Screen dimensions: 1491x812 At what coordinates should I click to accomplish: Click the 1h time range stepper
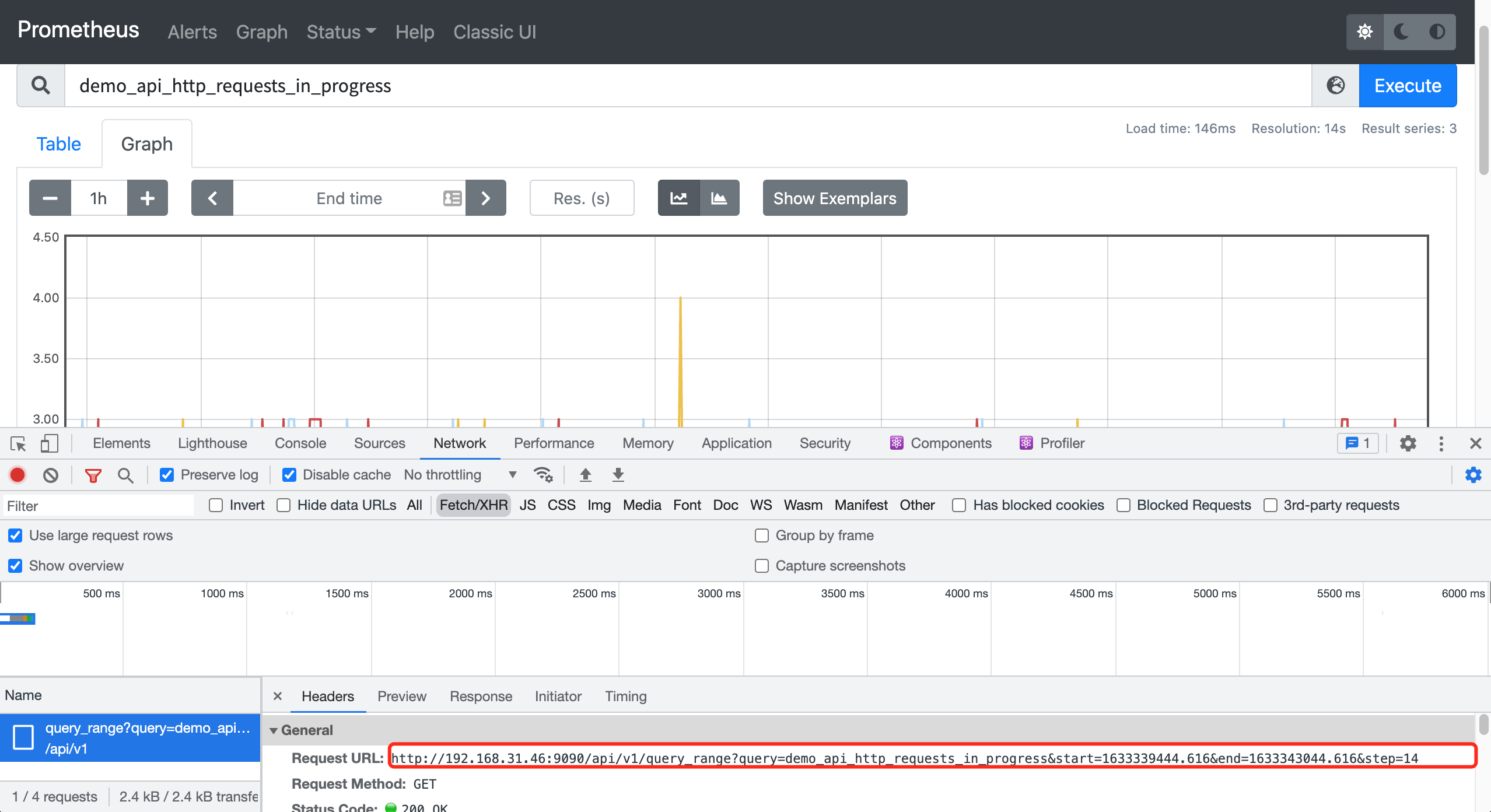click(98, 198)
